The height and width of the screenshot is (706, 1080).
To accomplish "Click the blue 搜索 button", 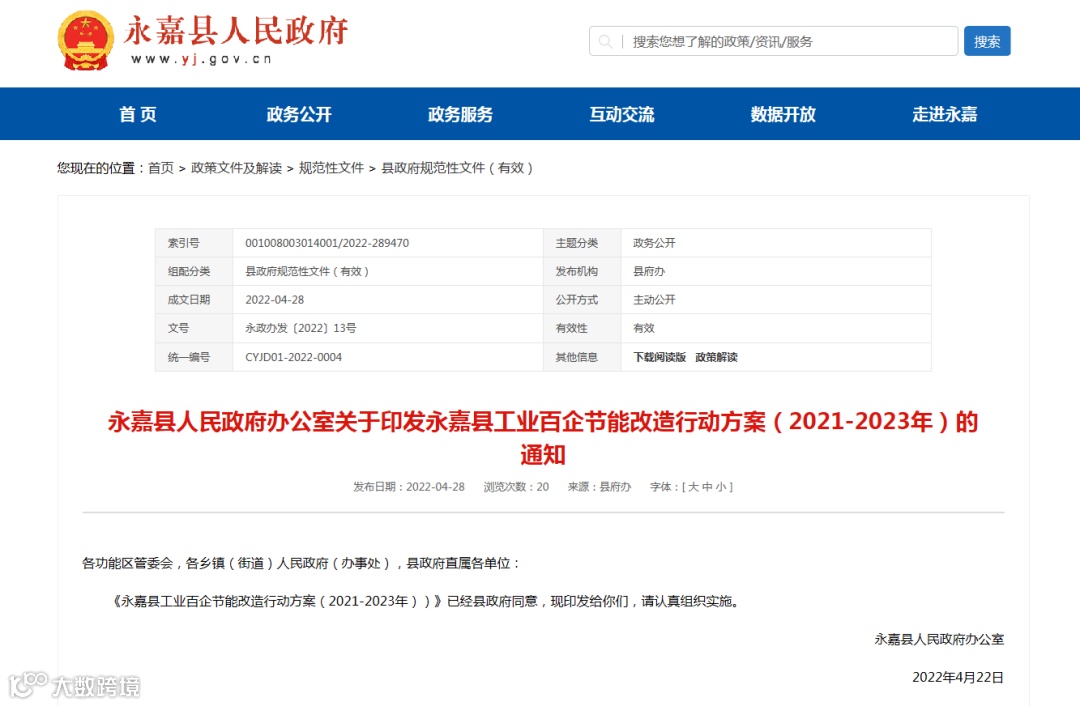I will (987, 41).
